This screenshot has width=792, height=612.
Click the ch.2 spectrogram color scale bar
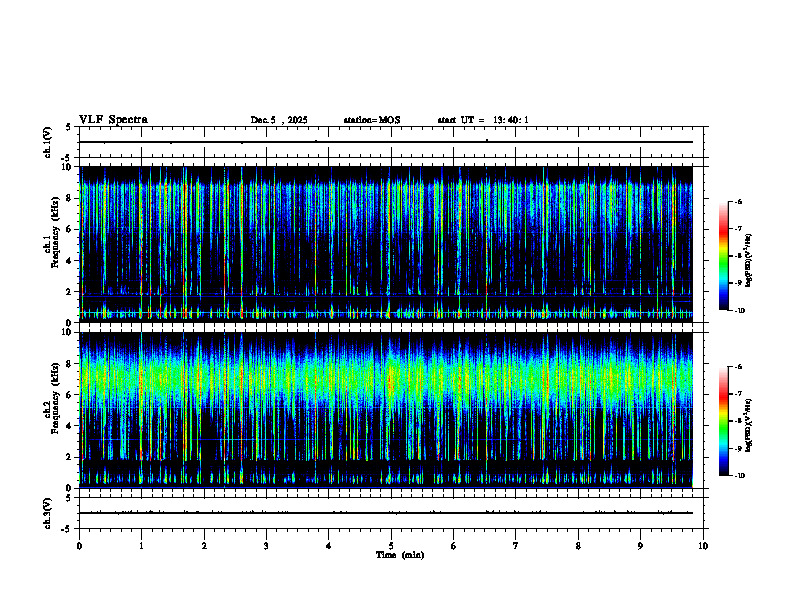pos(723,421)
